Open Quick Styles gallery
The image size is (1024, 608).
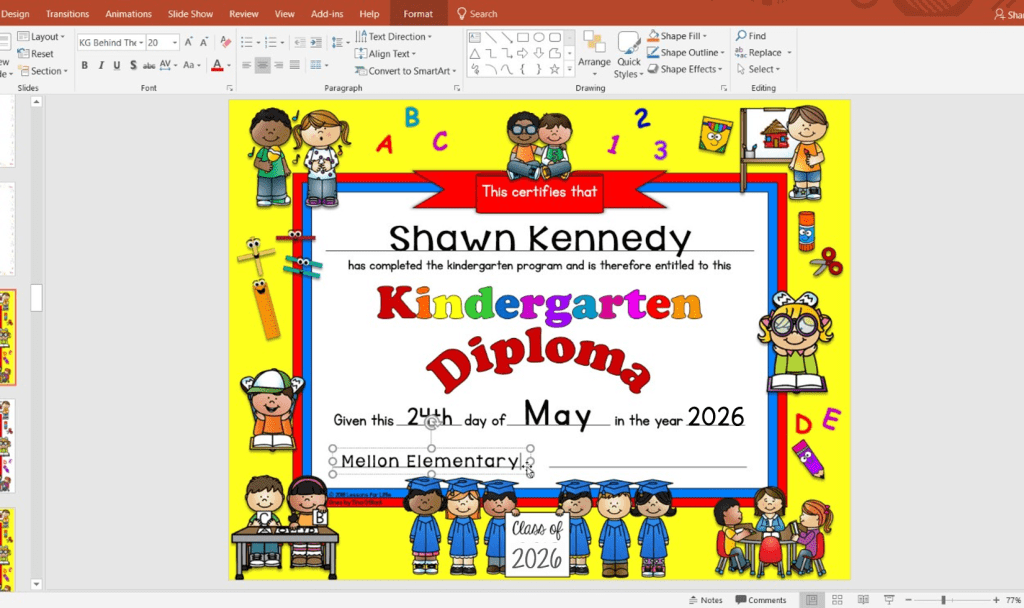pyautogui.click(x=629, y=54)
